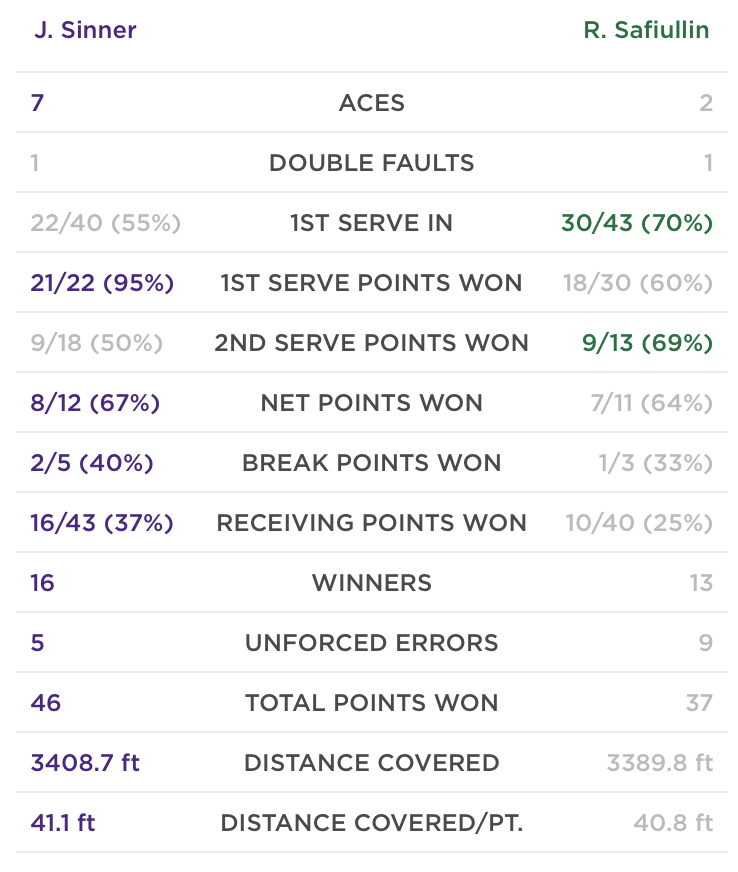Click the 1ST SERVE IN label
Image resolution: width=738 pixels, height=872 pixels.
372,223
